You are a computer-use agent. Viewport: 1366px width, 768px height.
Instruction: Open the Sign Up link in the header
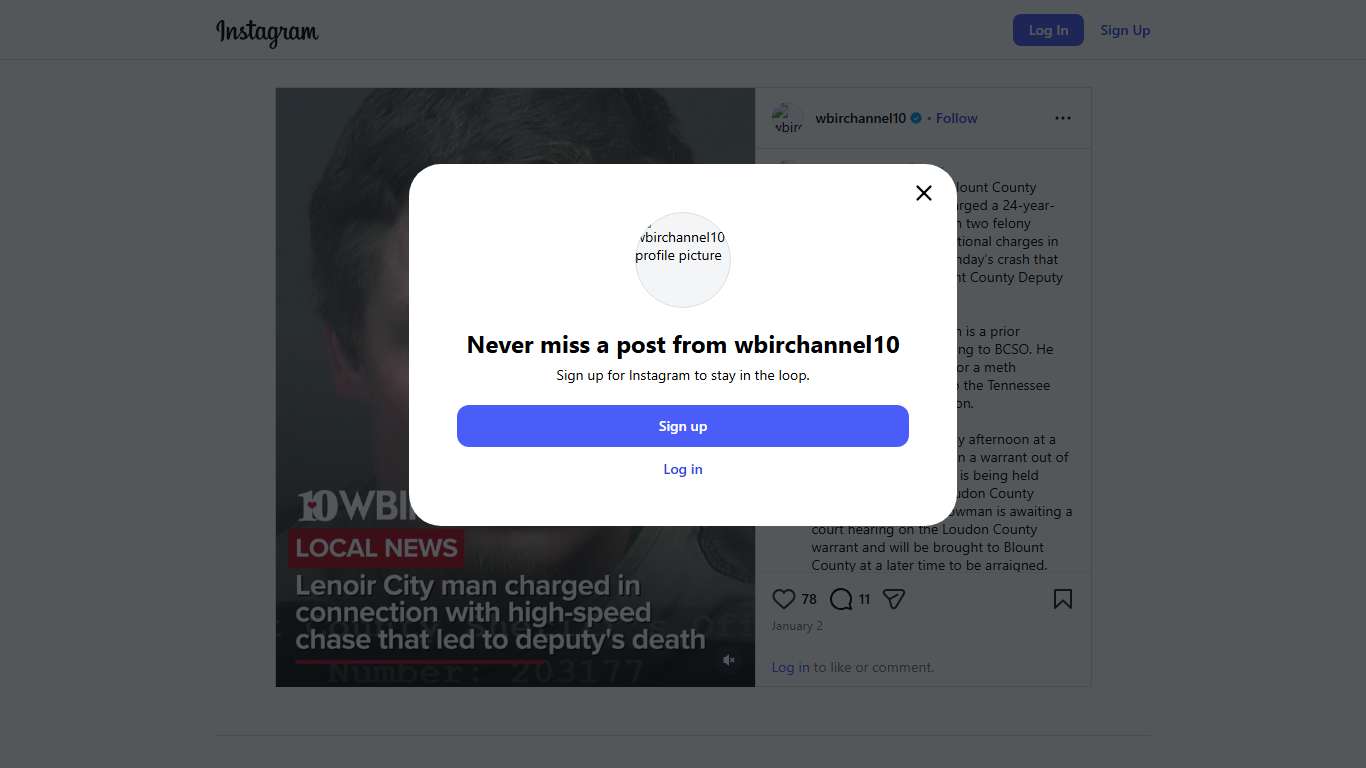click(1125, 30)
